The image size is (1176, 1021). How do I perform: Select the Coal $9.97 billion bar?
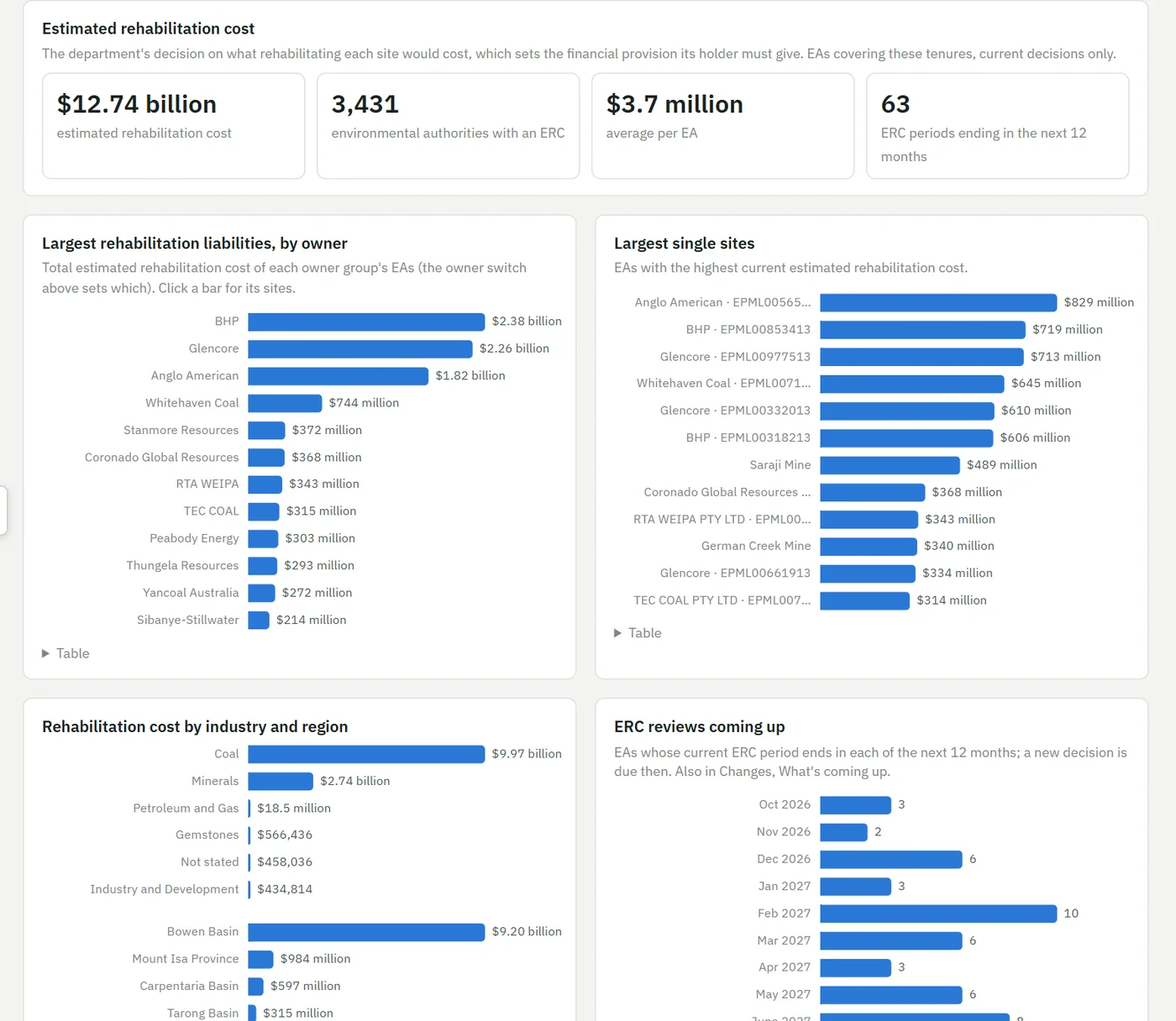(x=366, y=754)
